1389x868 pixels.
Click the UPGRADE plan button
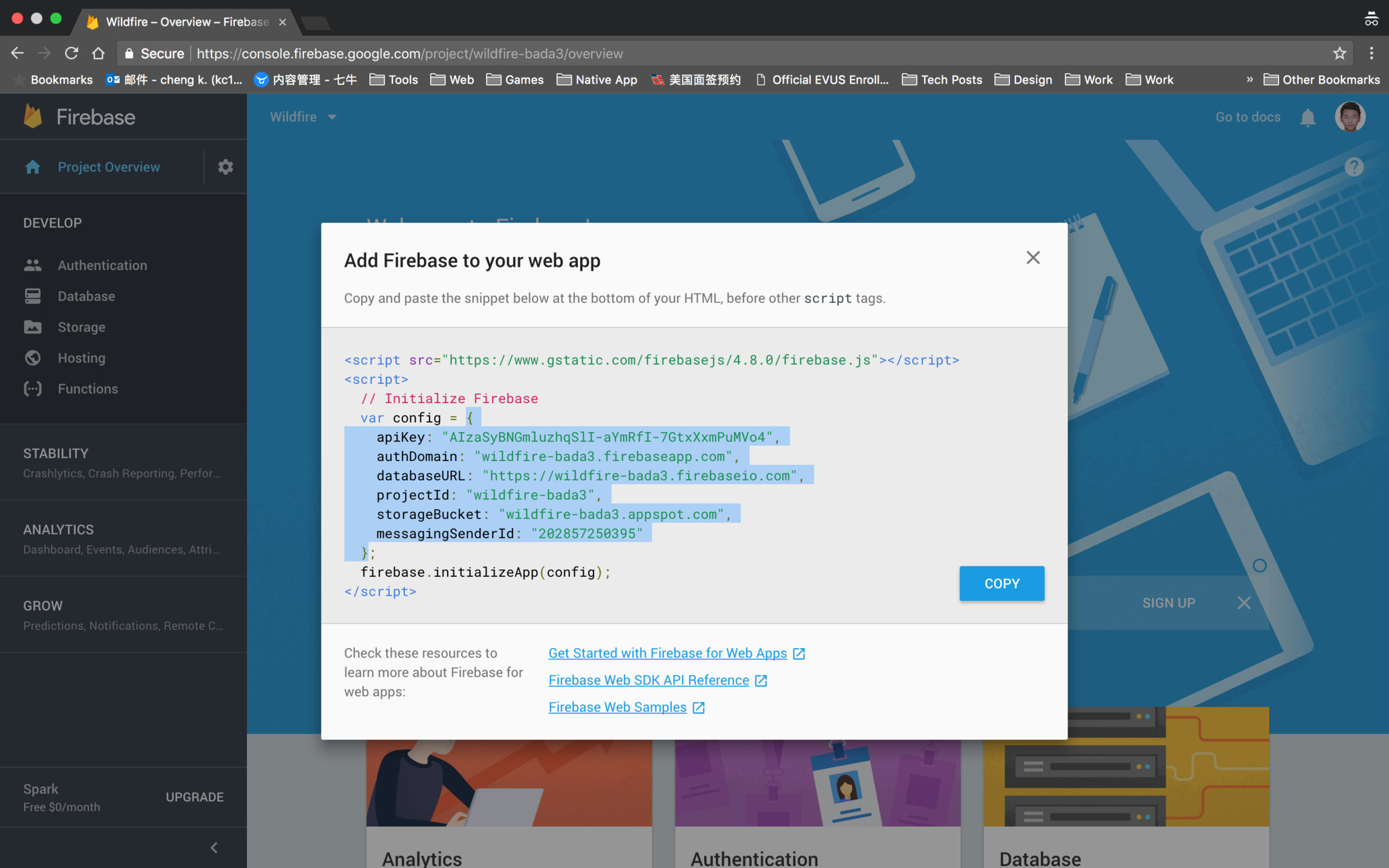coord(195,797)
